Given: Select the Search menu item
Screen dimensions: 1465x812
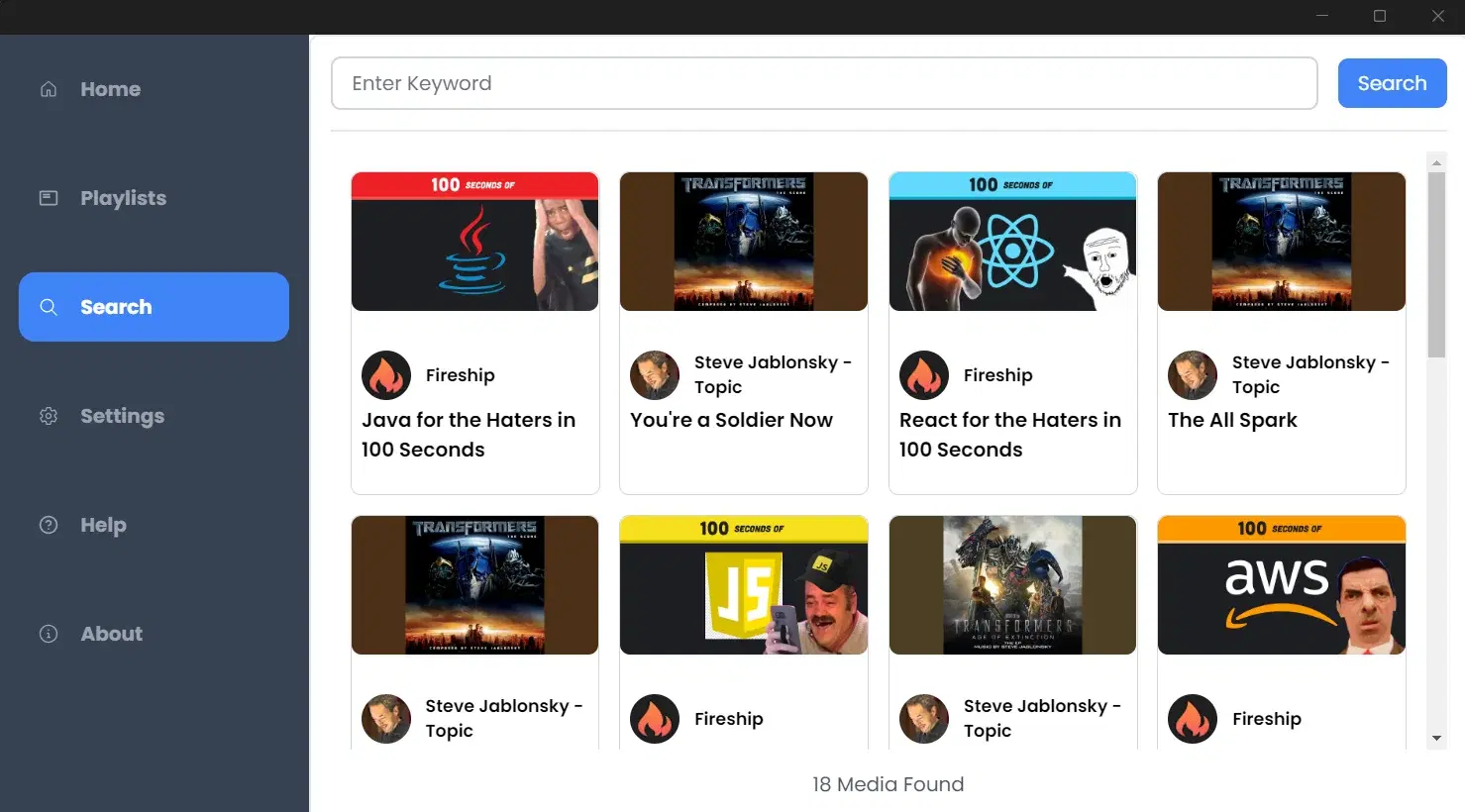Looking at the screenshot, I should [154, 307].
